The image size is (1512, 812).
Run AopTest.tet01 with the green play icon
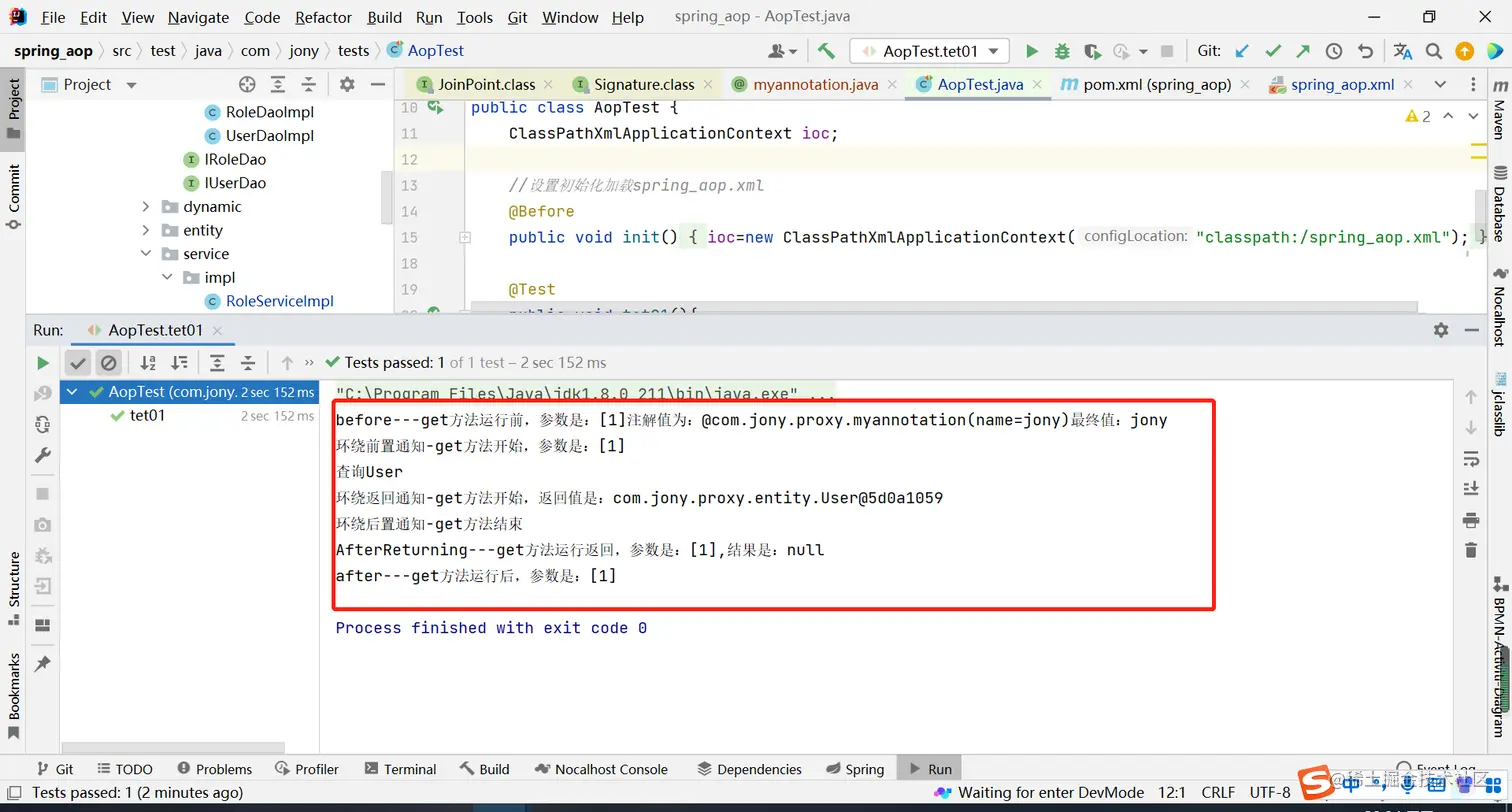pyautogui.click(x=1032, y=51)
